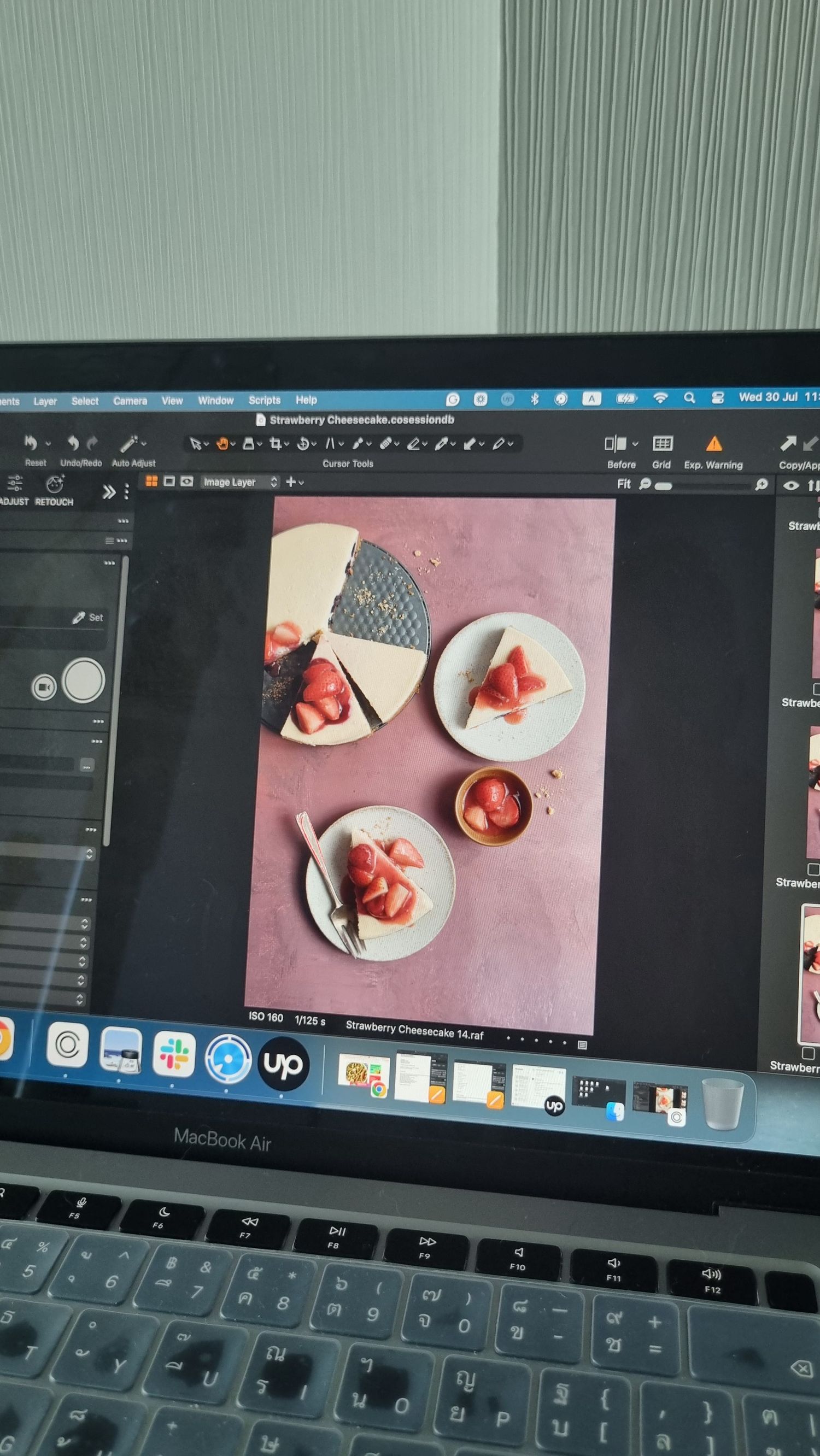Viewport: 820px width, 1456px height.
Task: Pick the Eraser cursor tool
Action: pyautogui.click(x=413, y=444)
